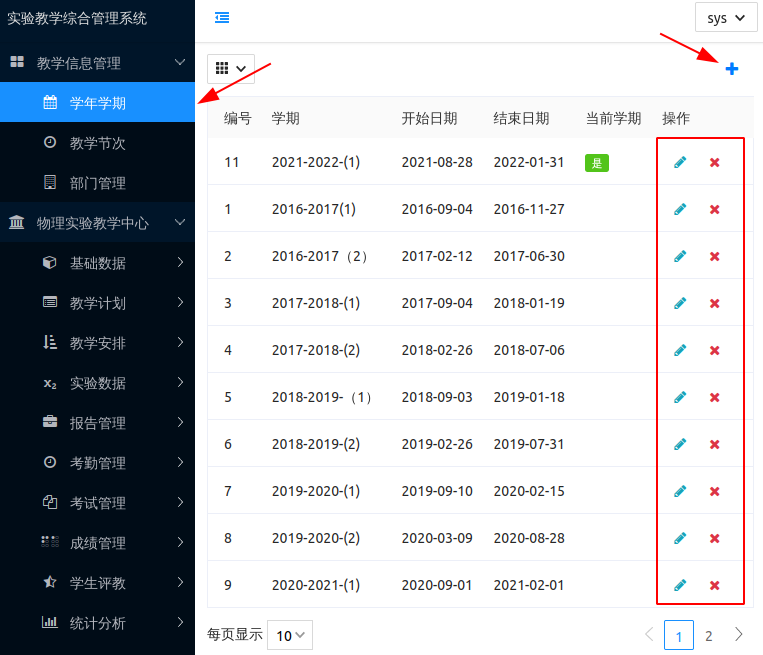Open the 教学节次 menu item
The image size is (763, 655).
point(97,143)
